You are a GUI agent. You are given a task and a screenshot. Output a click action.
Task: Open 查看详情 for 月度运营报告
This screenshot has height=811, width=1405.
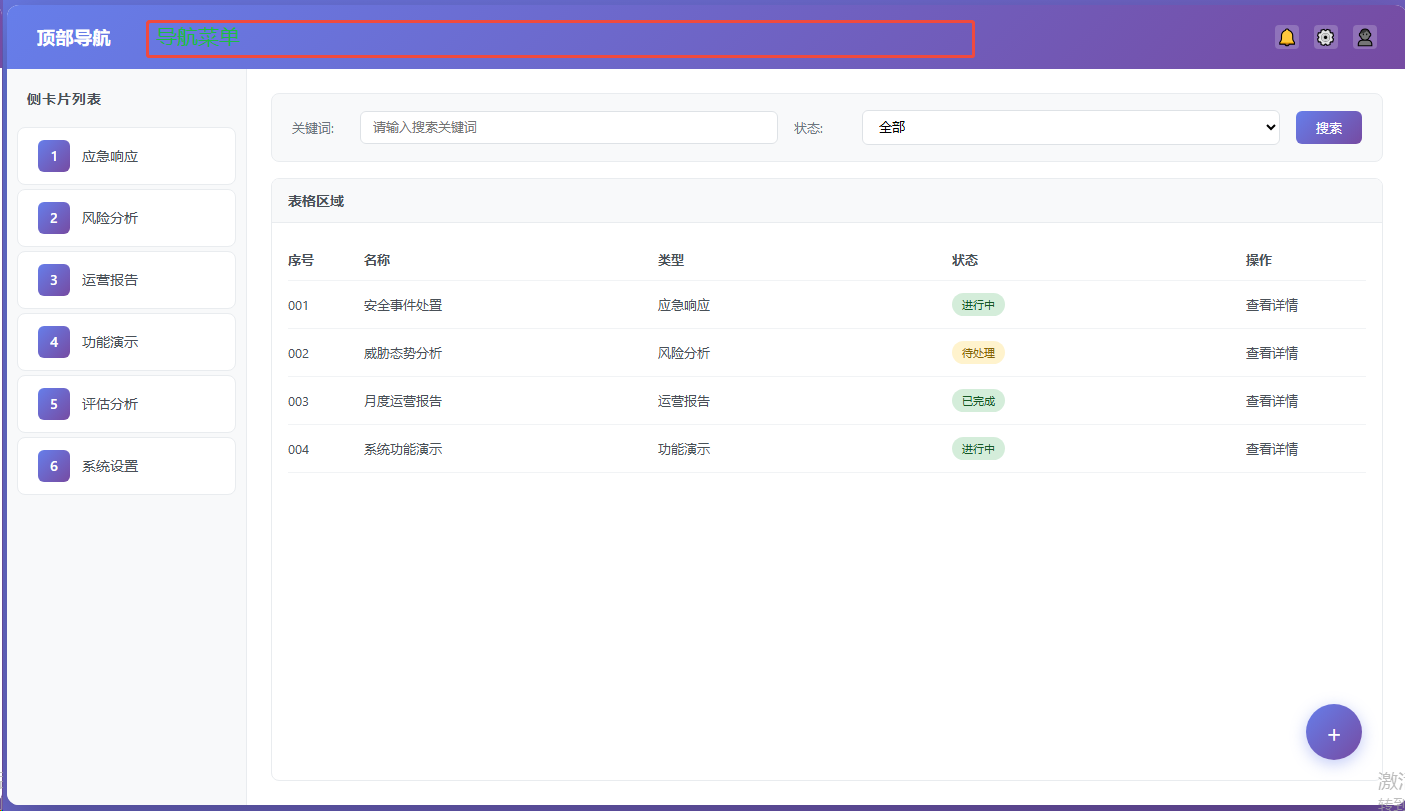click(1271, 401)
